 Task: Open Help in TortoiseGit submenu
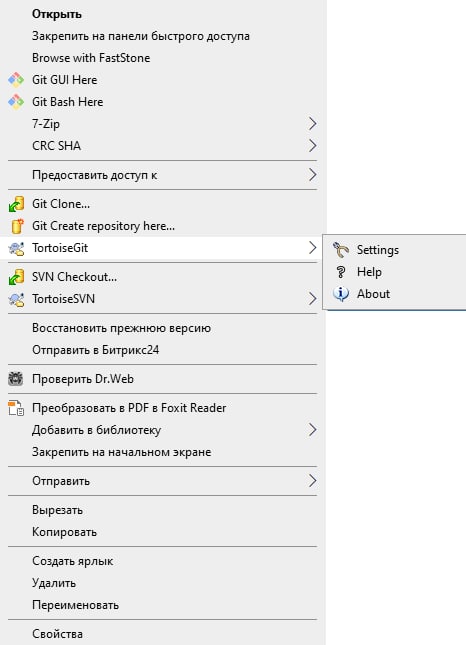pos(369,272)
